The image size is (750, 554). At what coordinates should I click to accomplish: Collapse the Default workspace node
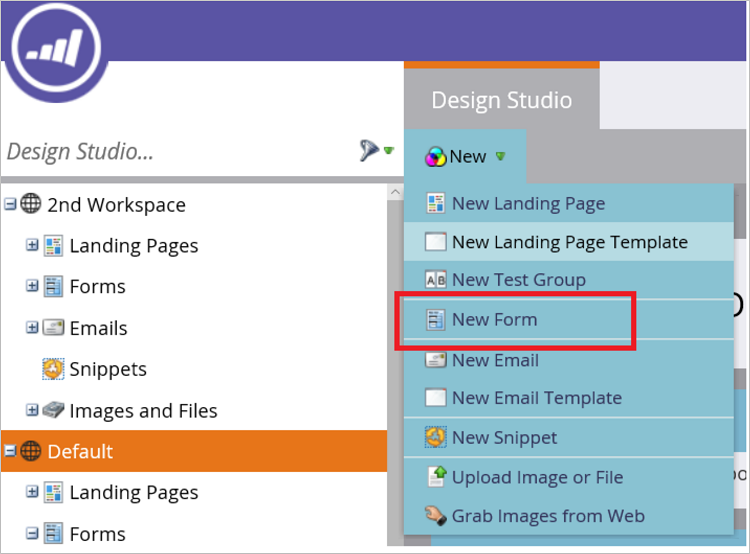pos(10,452)
